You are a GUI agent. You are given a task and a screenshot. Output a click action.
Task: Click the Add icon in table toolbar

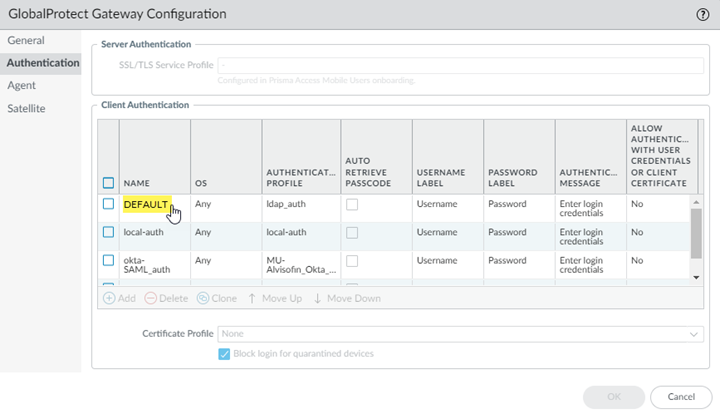tap(109, 298)
